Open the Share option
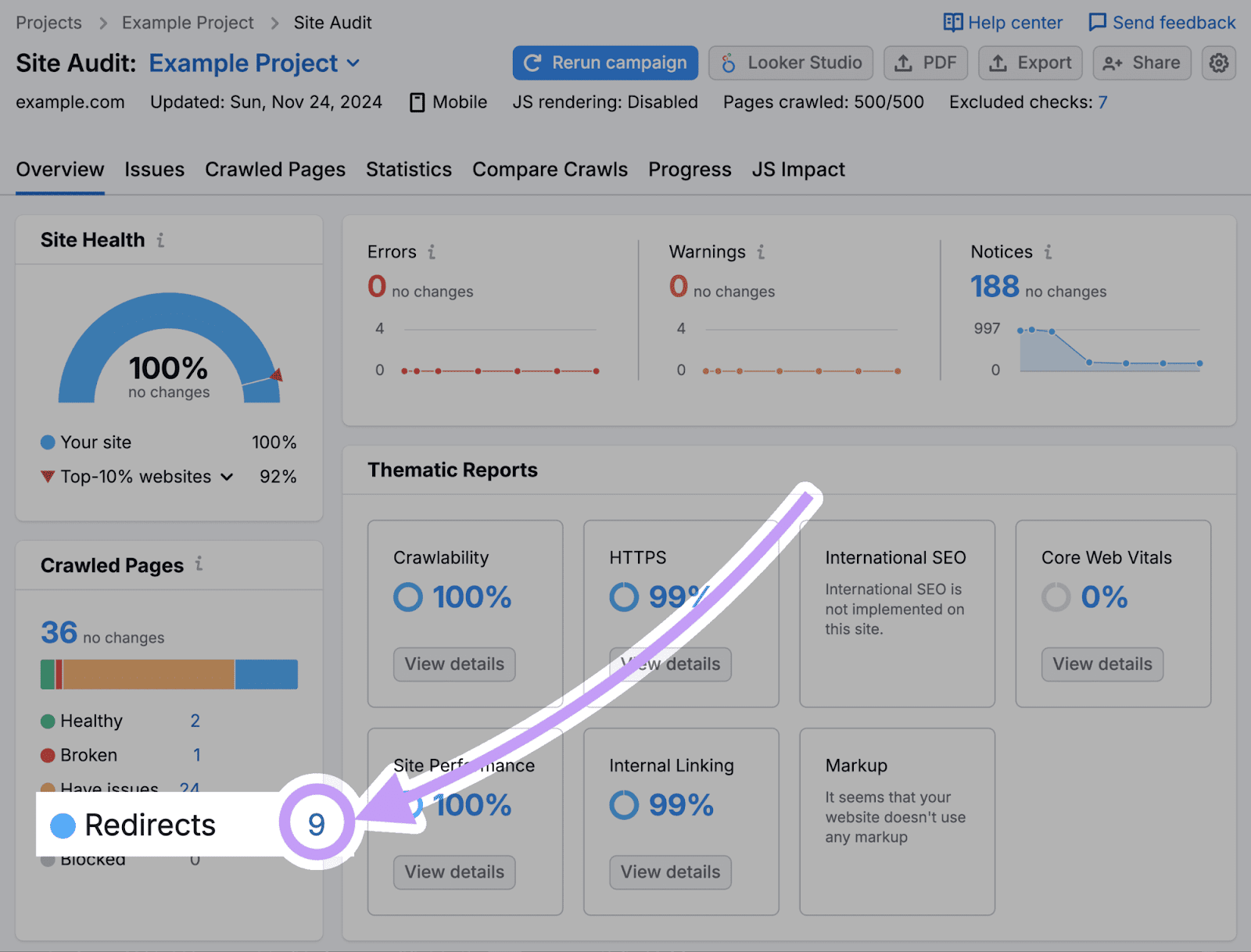The width and height of the screenshot is (1251, 952). (1141, 63)
